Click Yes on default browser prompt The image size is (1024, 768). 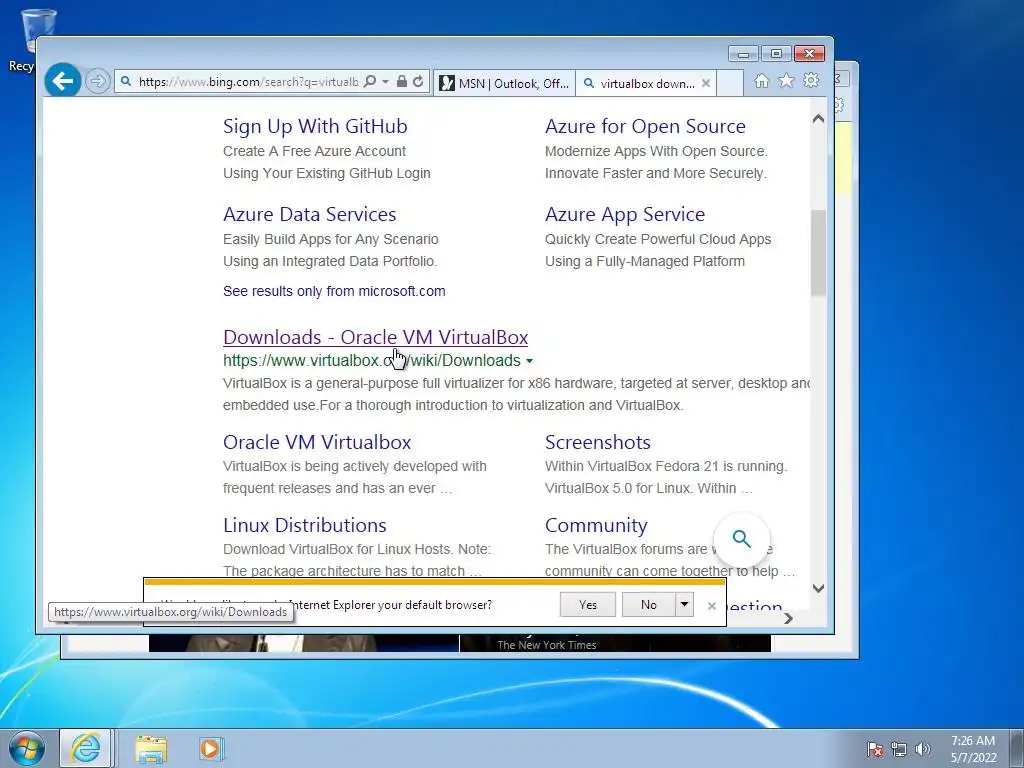pyautogui.click(x=588, y=605)
